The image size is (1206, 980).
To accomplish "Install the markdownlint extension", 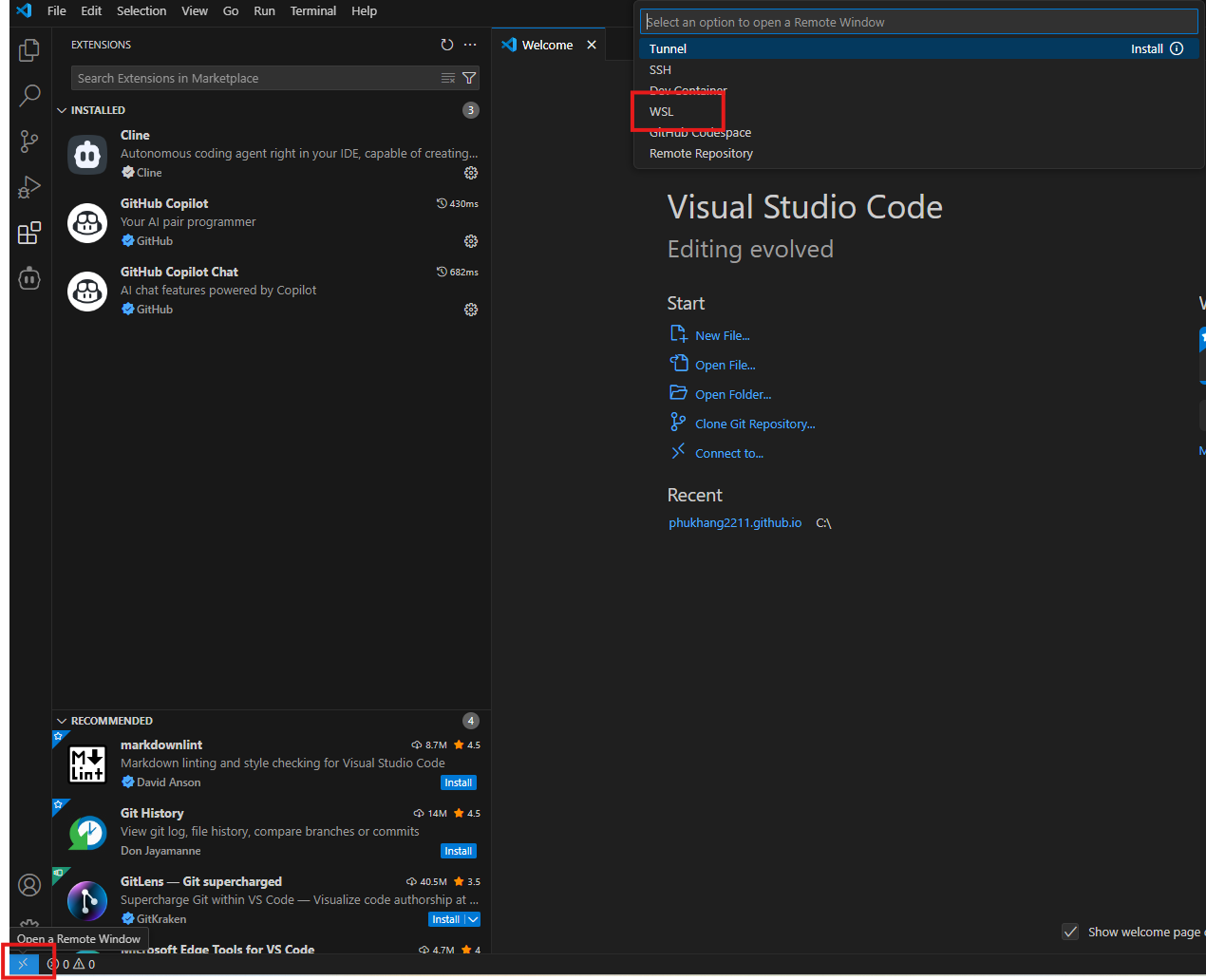I will 458,782.
